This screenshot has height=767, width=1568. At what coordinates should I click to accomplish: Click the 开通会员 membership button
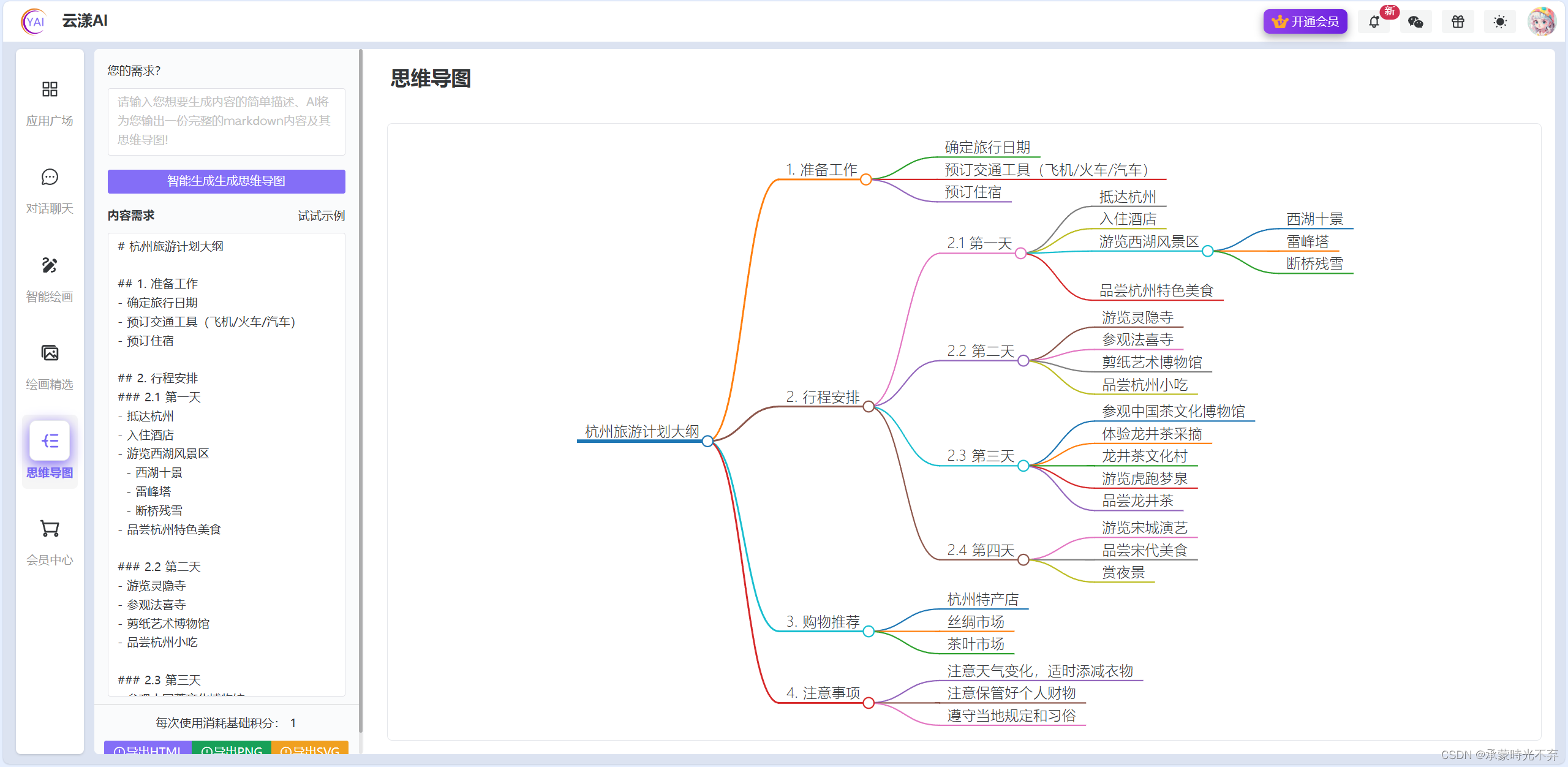click(1305, 22)
